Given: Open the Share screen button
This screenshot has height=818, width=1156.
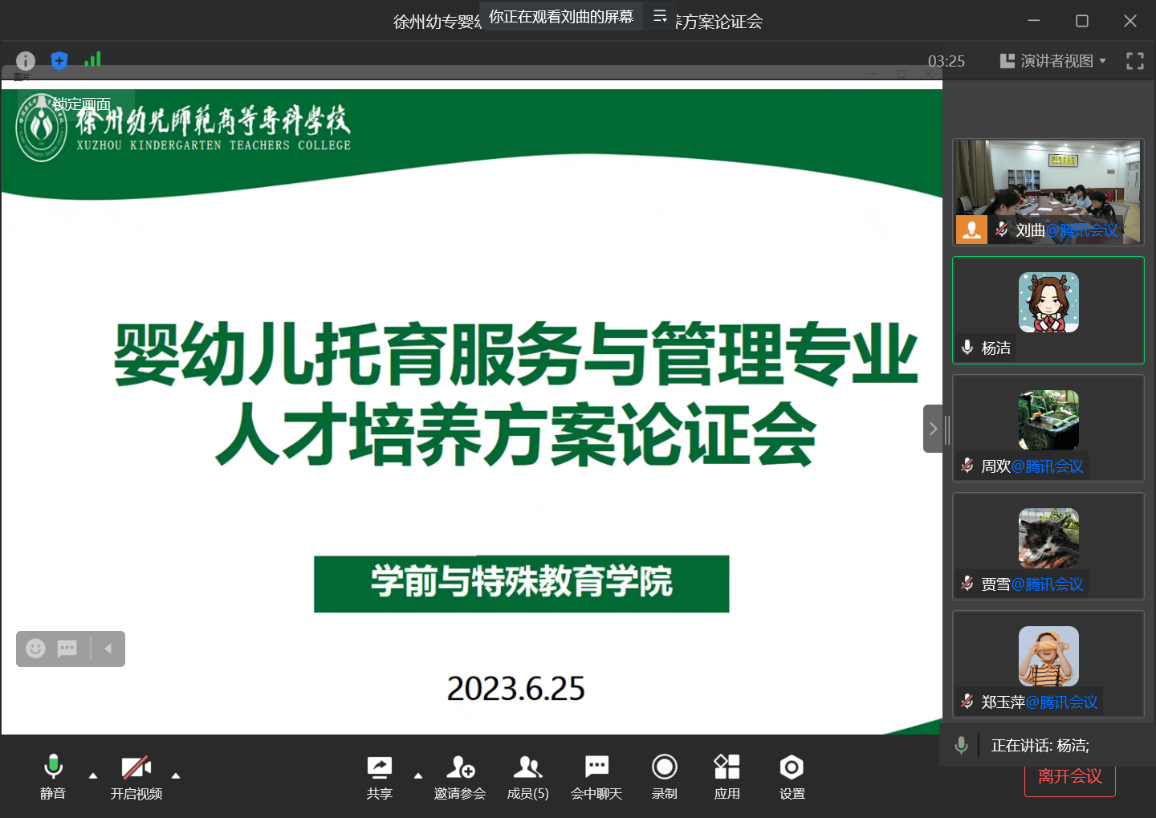Looking at the screenshot, I should [379, 777].
